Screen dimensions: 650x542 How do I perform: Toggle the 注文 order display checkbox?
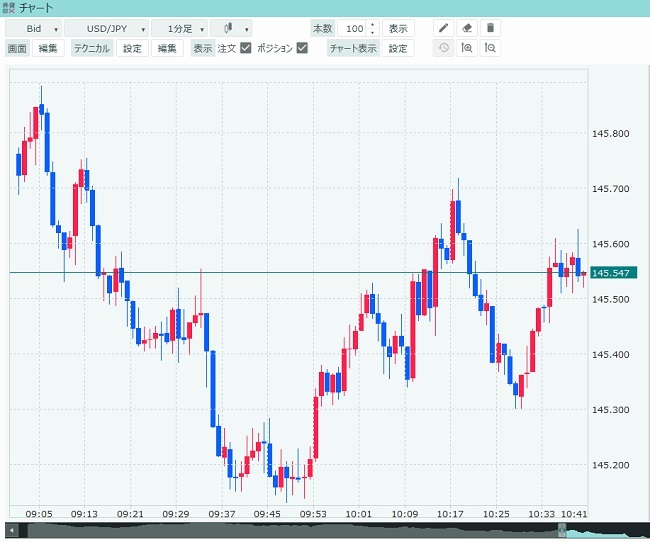pyautogui.click(x=246, y=48)
